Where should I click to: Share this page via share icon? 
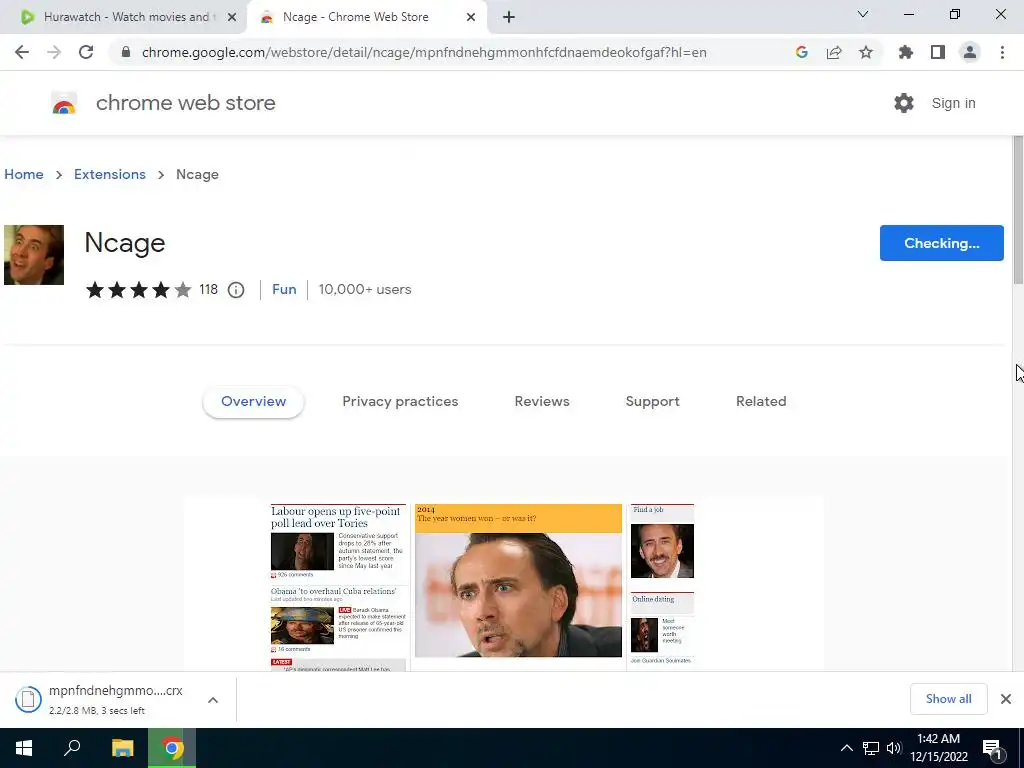pyautogui.click(x=834, y=52)
